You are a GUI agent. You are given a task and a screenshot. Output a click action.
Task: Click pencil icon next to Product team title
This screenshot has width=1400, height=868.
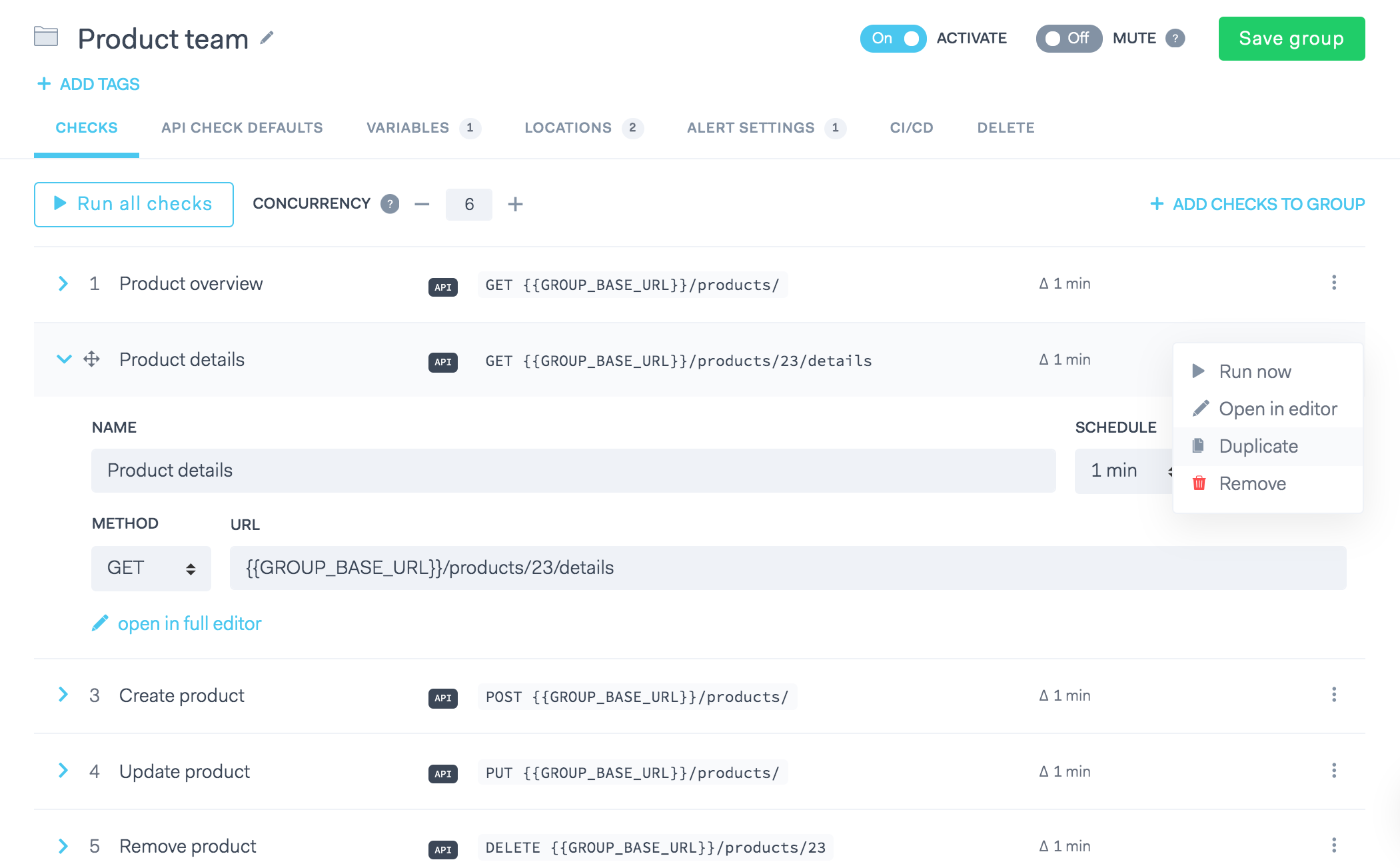pyautogui.click(x=267, y=38)
